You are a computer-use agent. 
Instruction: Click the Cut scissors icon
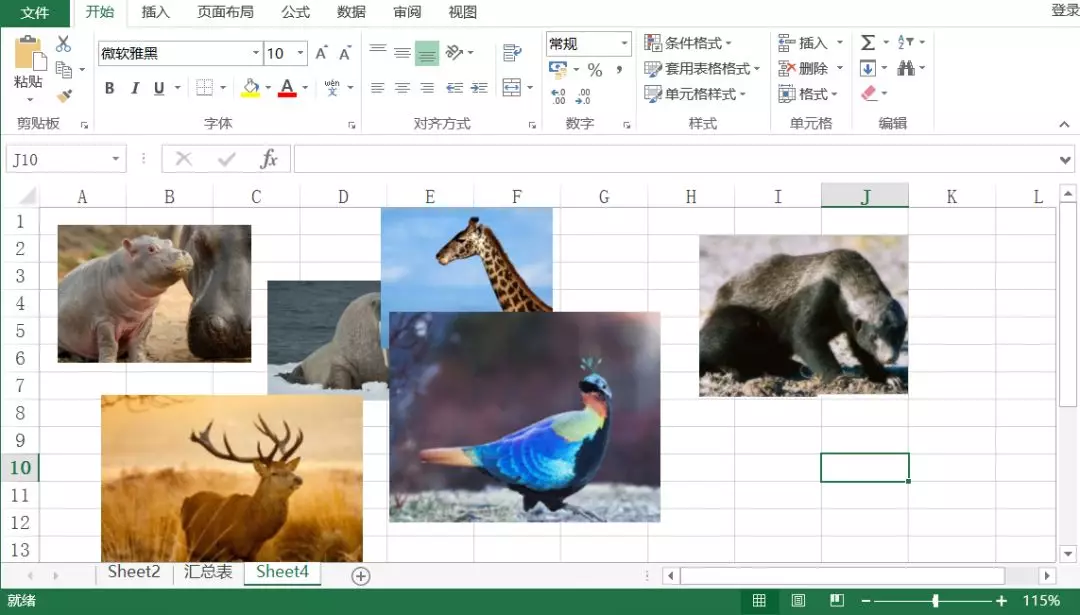pos(63,44)
